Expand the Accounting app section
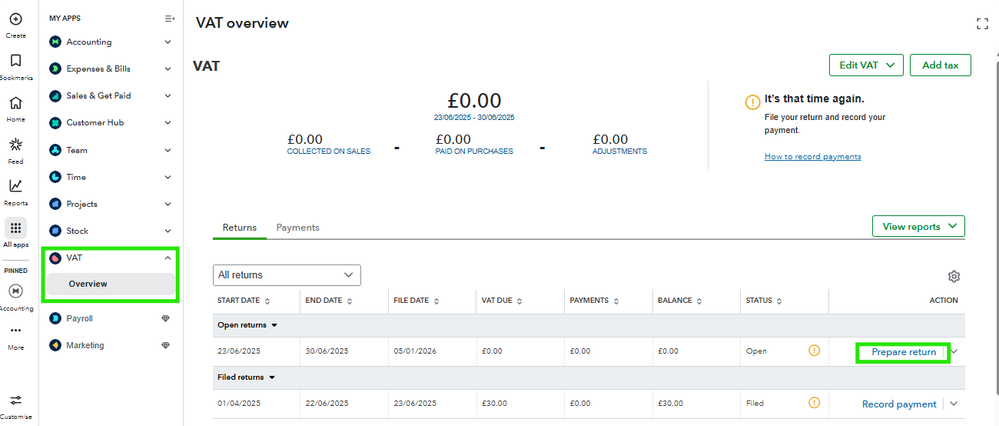The height and width of the screenshot is (426, 999). (x=168, y=42)
